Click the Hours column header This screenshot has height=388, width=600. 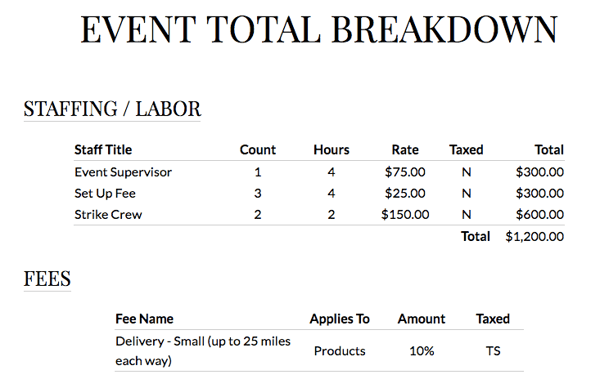331,150
